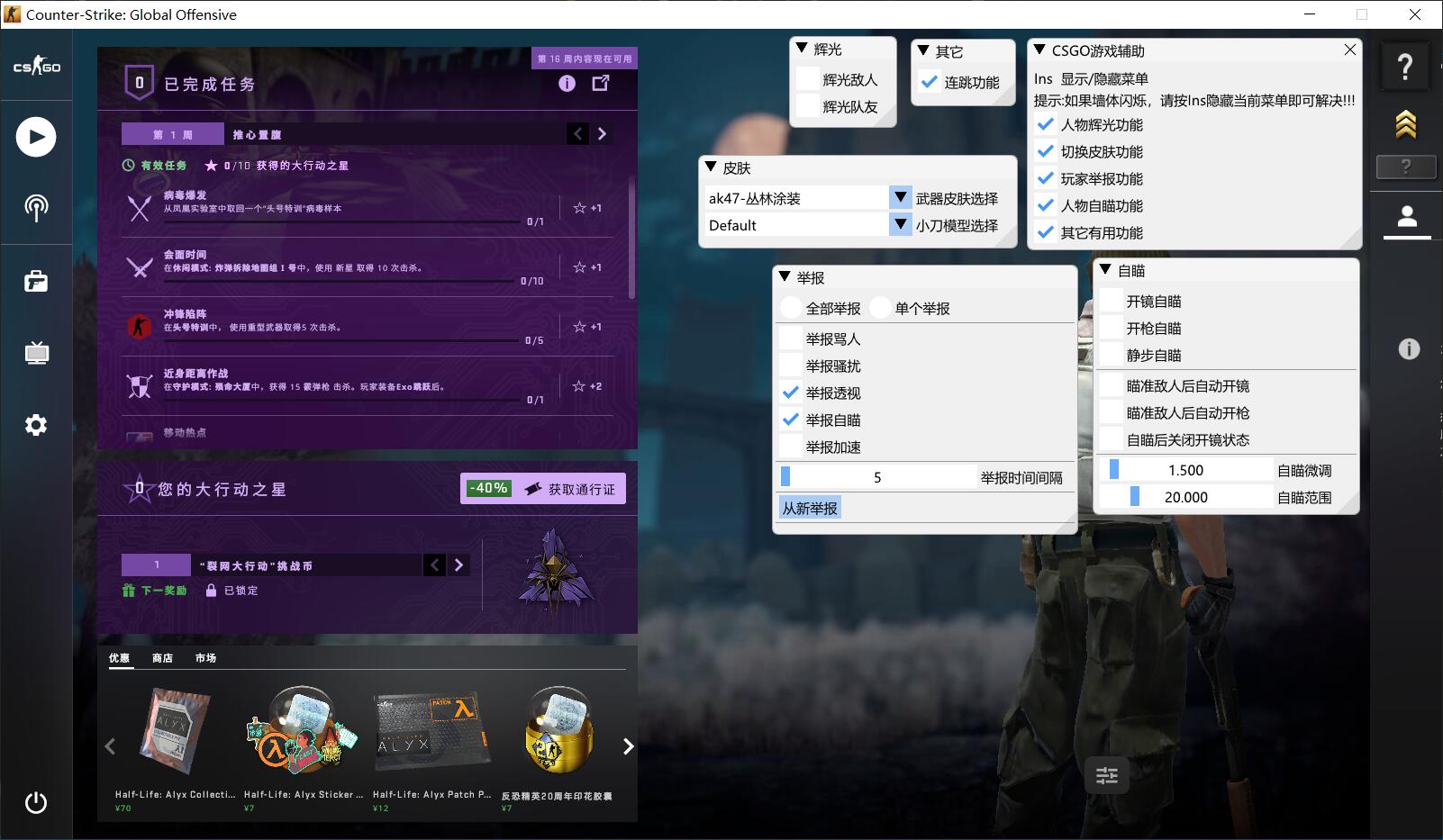This screenshot has width=1443, height=840.
Task: Click the star reward of 病毒爆发 mission
Action: (587, 208)
